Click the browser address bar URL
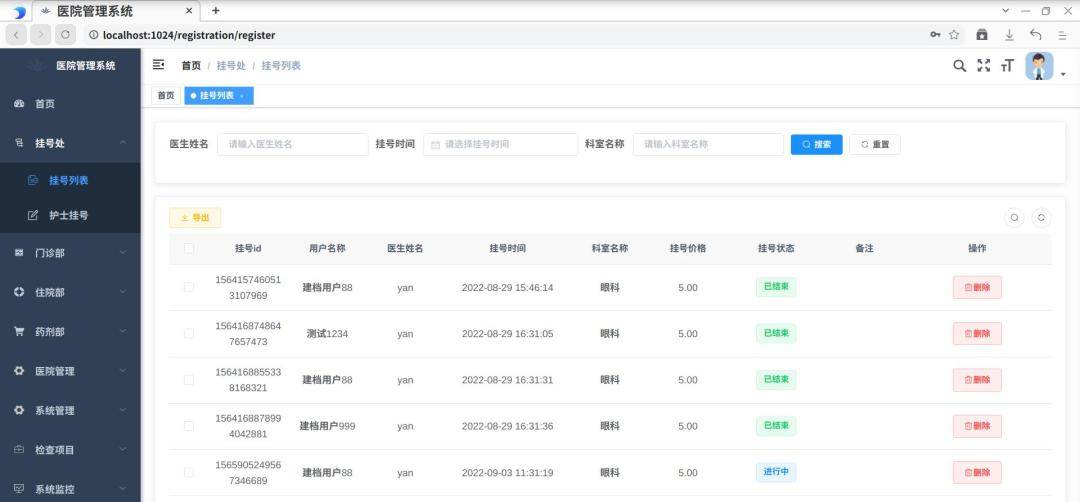1080x502 pixels. [189, 35]
